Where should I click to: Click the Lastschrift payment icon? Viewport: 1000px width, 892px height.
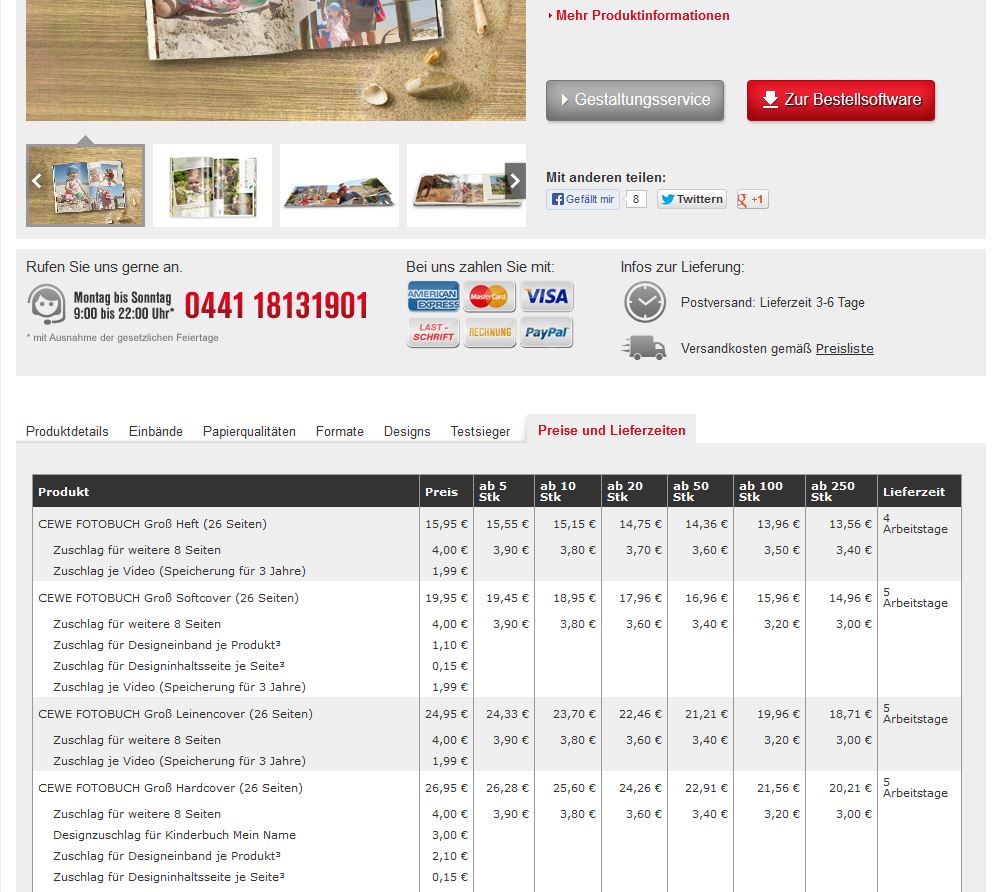pos(433,332)
